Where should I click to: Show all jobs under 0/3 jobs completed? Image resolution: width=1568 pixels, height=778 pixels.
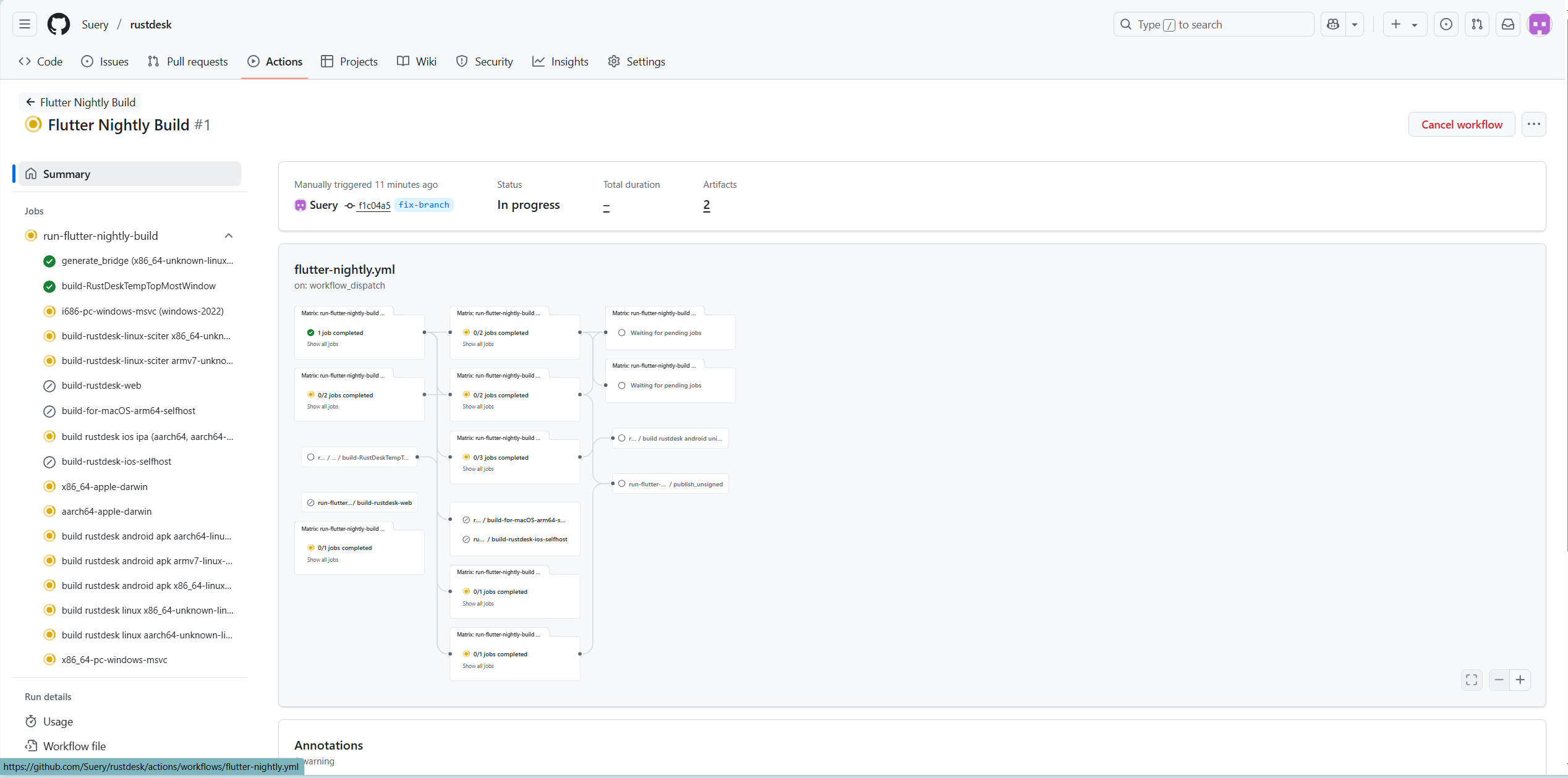click(478, 469)
